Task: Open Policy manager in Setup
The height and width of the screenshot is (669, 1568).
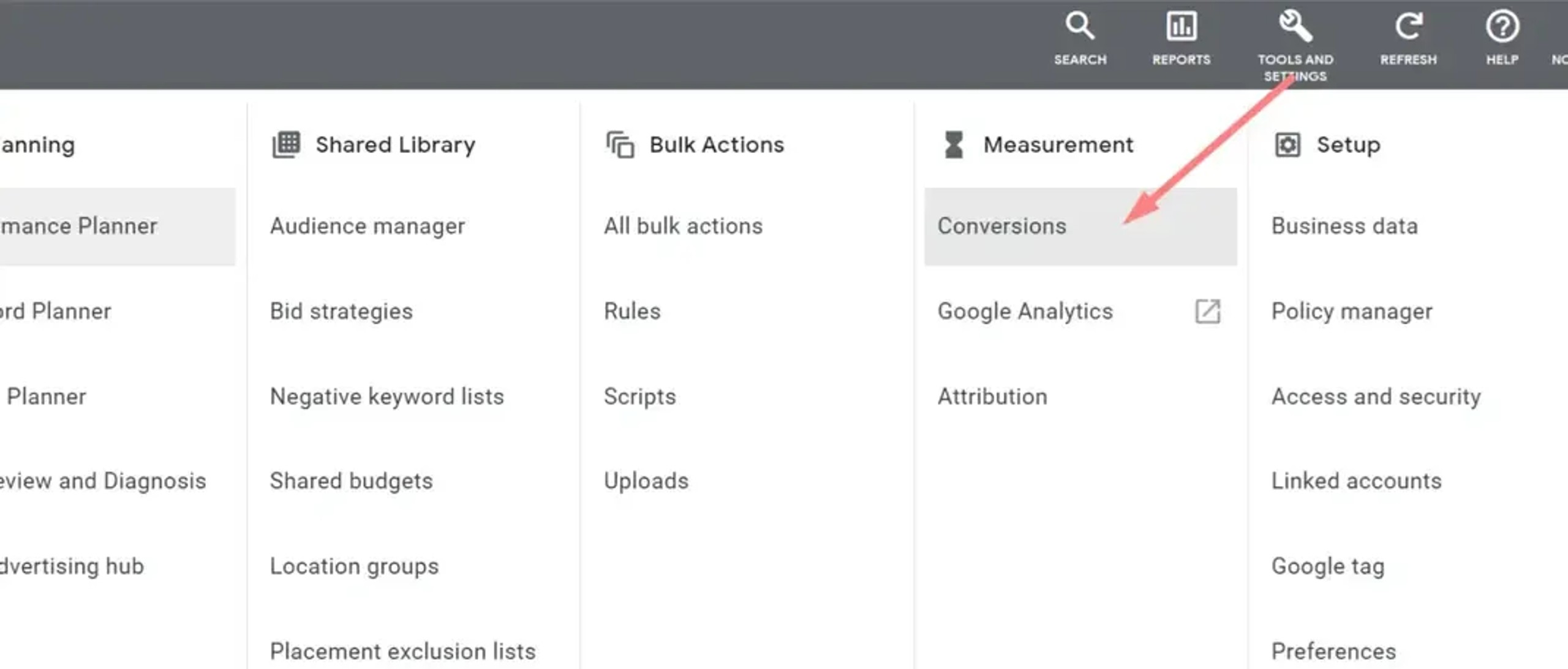Action: point(1352,312)
